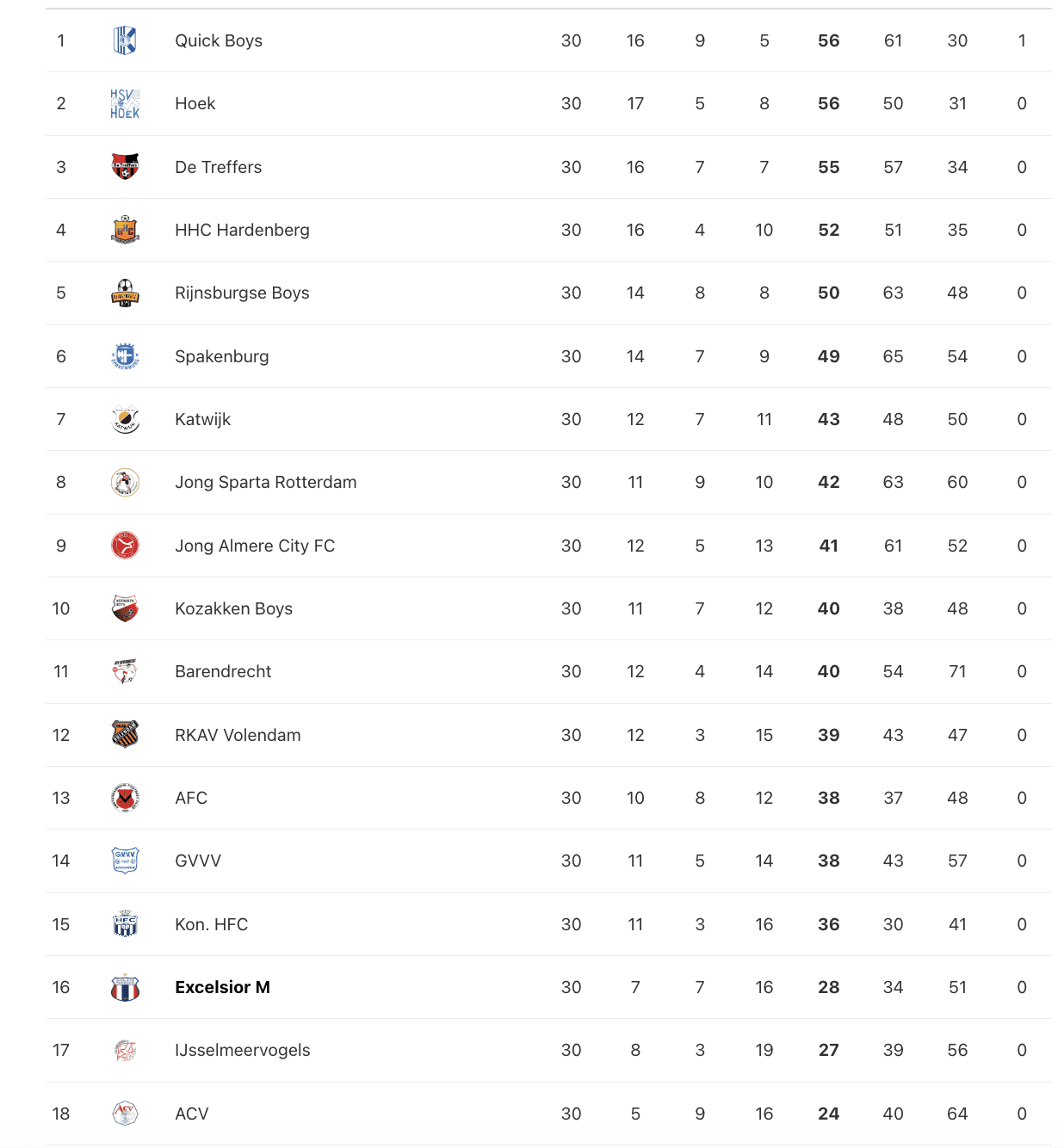The width and height of the screenshot is (1064, 1148).
Task: Click the Quick Boys club crest
Action: pos(125,40)
